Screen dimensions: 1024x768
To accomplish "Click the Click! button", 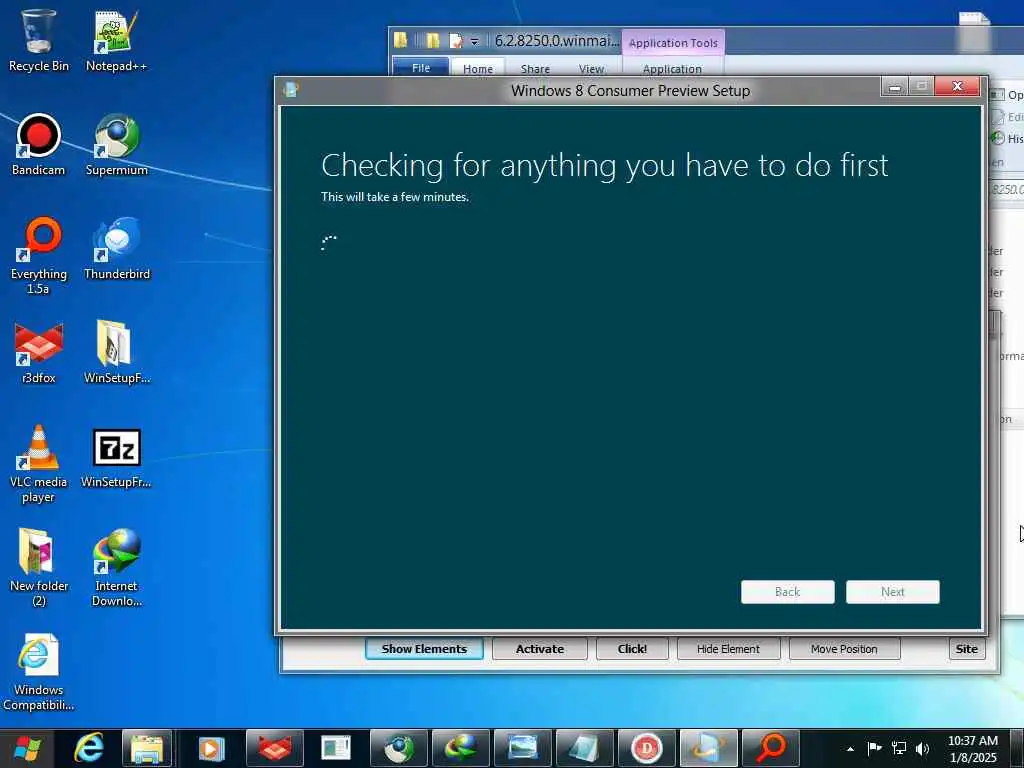I will coord(632,648).
